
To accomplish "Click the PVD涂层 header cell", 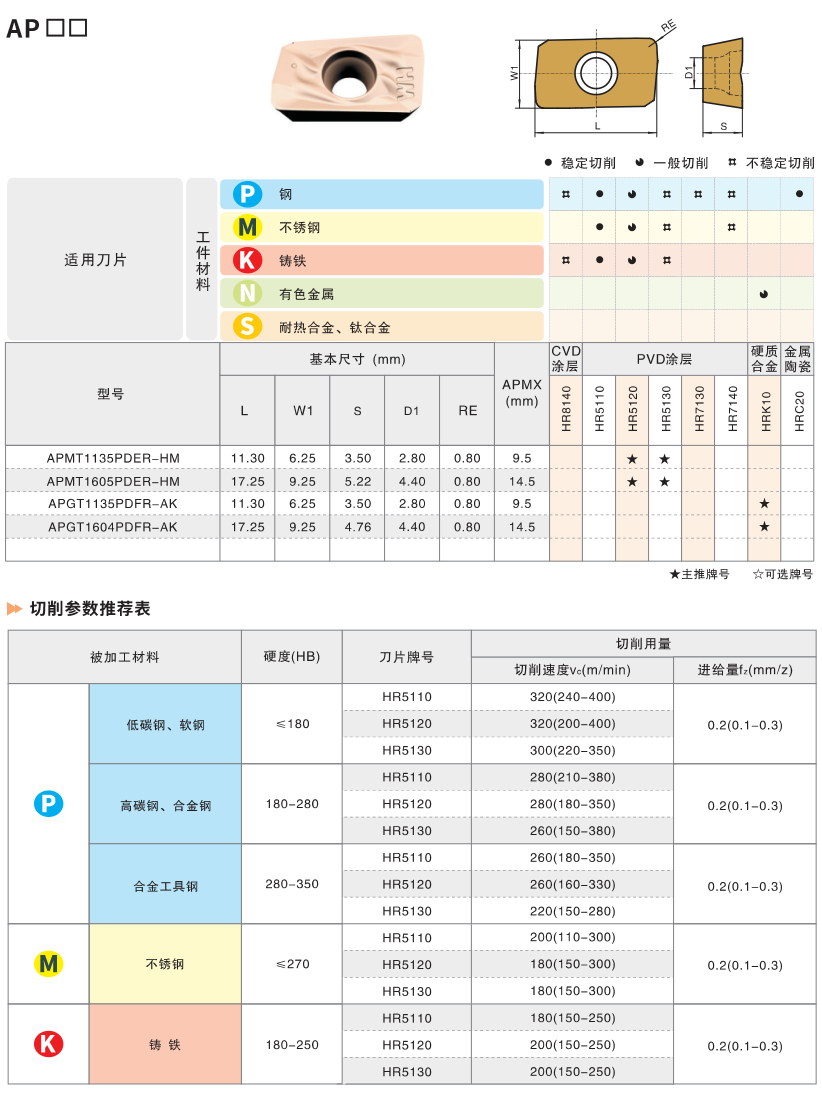I will 665,359.
